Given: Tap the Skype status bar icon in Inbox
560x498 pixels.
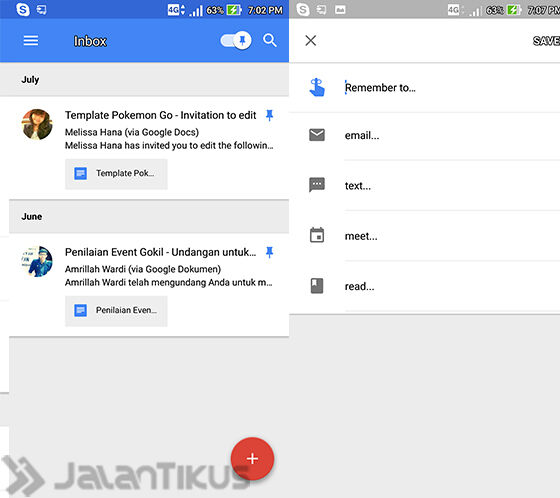Looking at the screenshot, I should click(22, 9).
